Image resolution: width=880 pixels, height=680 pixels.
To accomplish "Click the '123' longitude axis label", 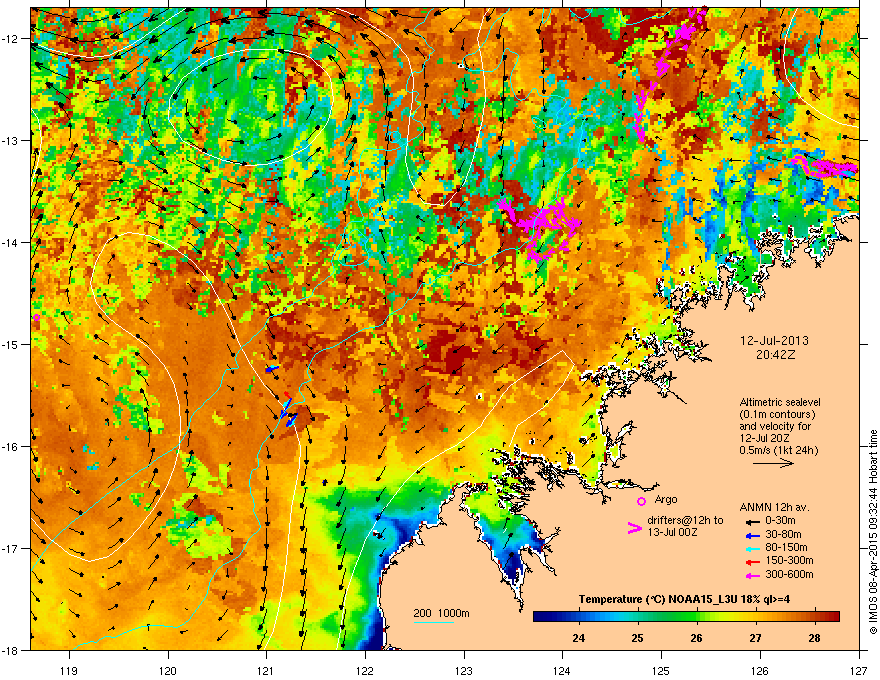I will pyautogui.click(x=464, y=670).
